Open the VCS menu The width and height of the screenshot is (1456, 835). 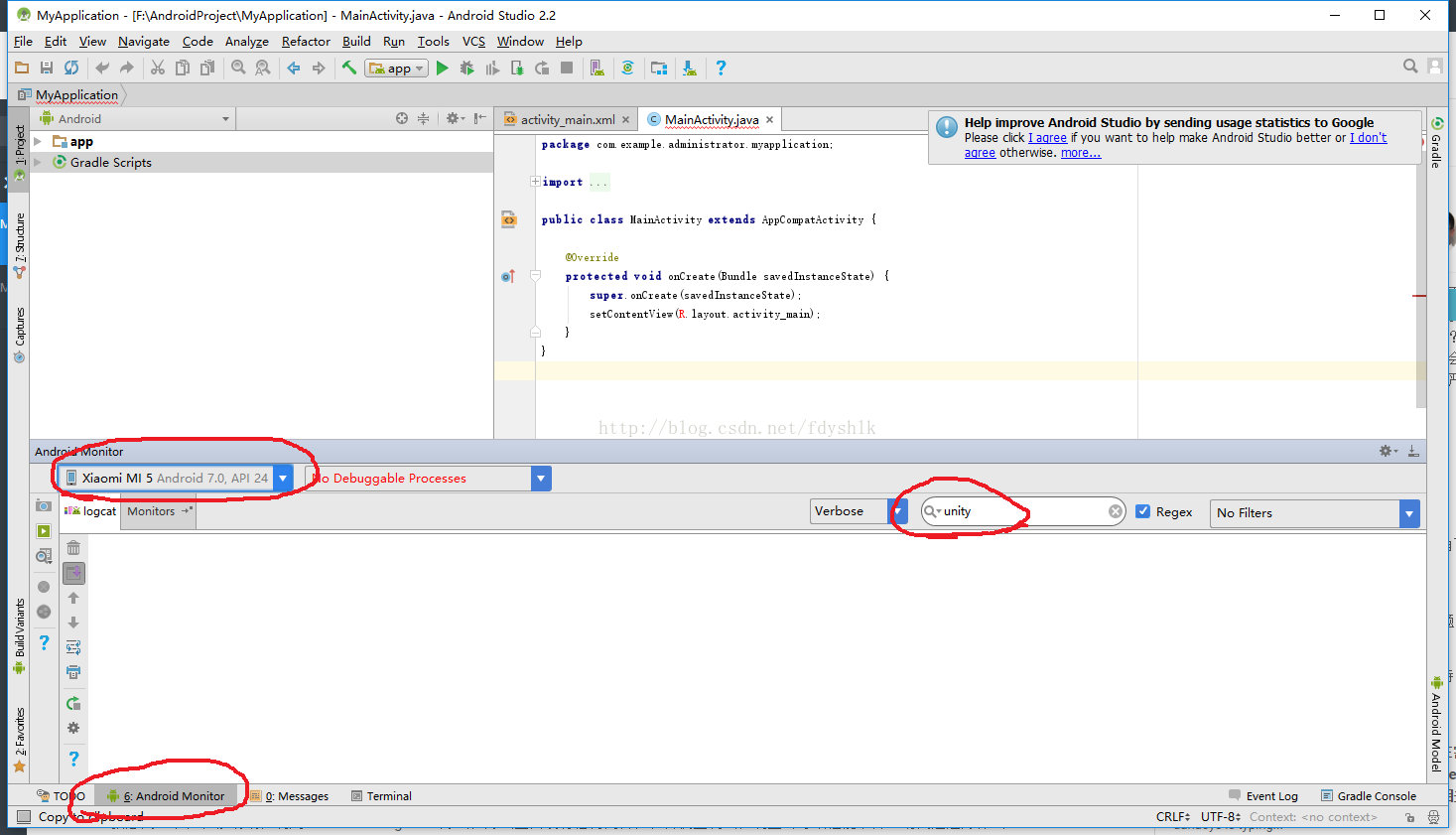click(473, 42)
